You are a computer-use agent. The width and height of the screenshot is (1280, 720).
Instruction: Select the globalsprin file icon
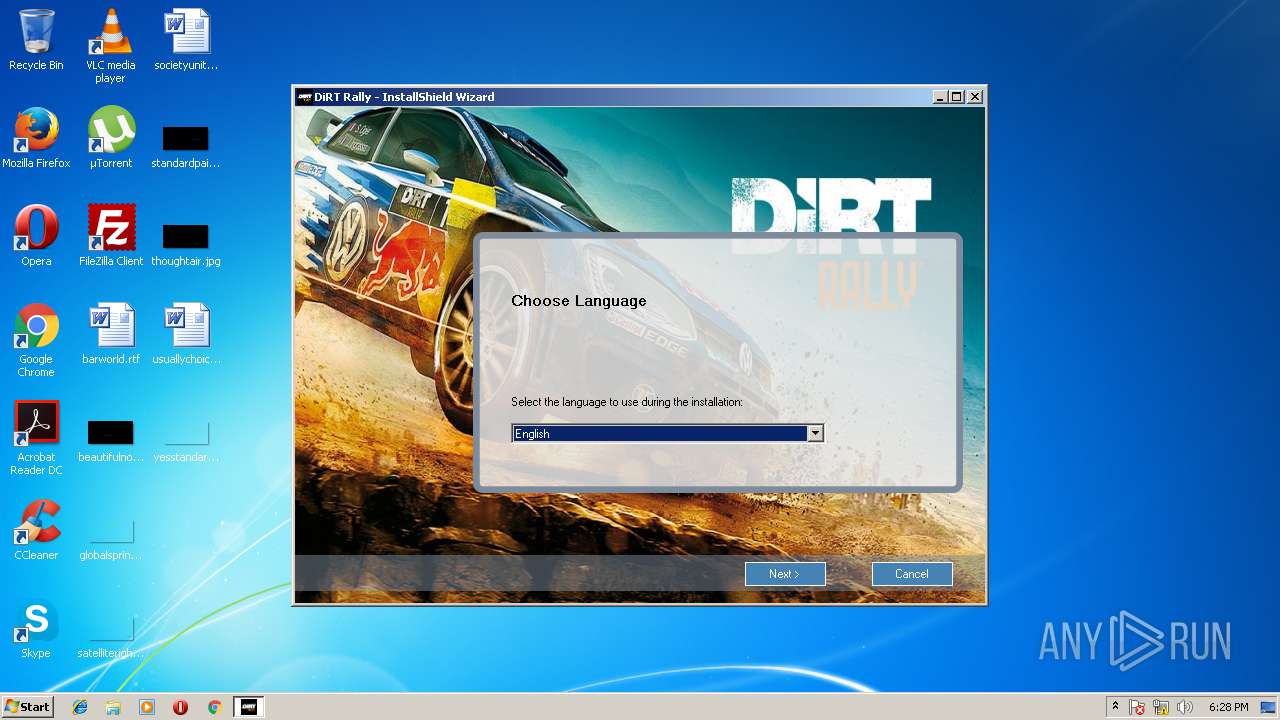tap(111, 538)
